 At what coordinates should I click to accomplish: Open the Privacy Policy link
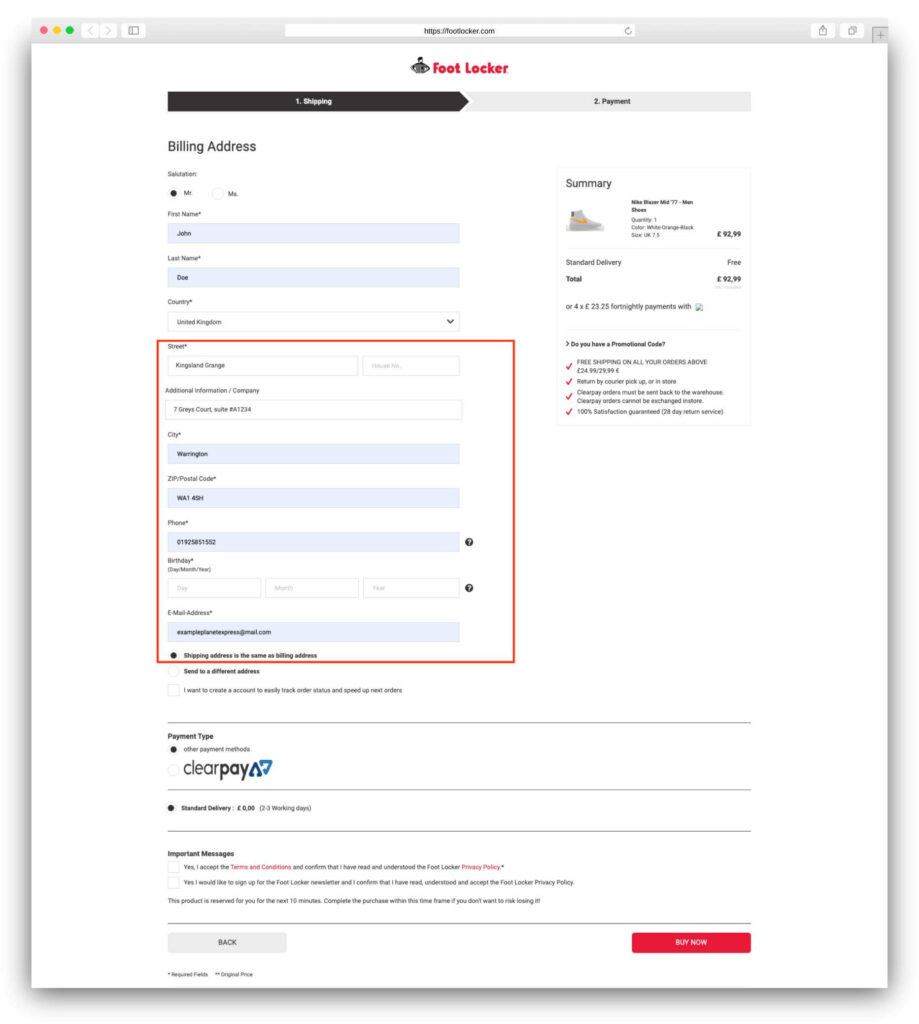(x=481, y=867)
